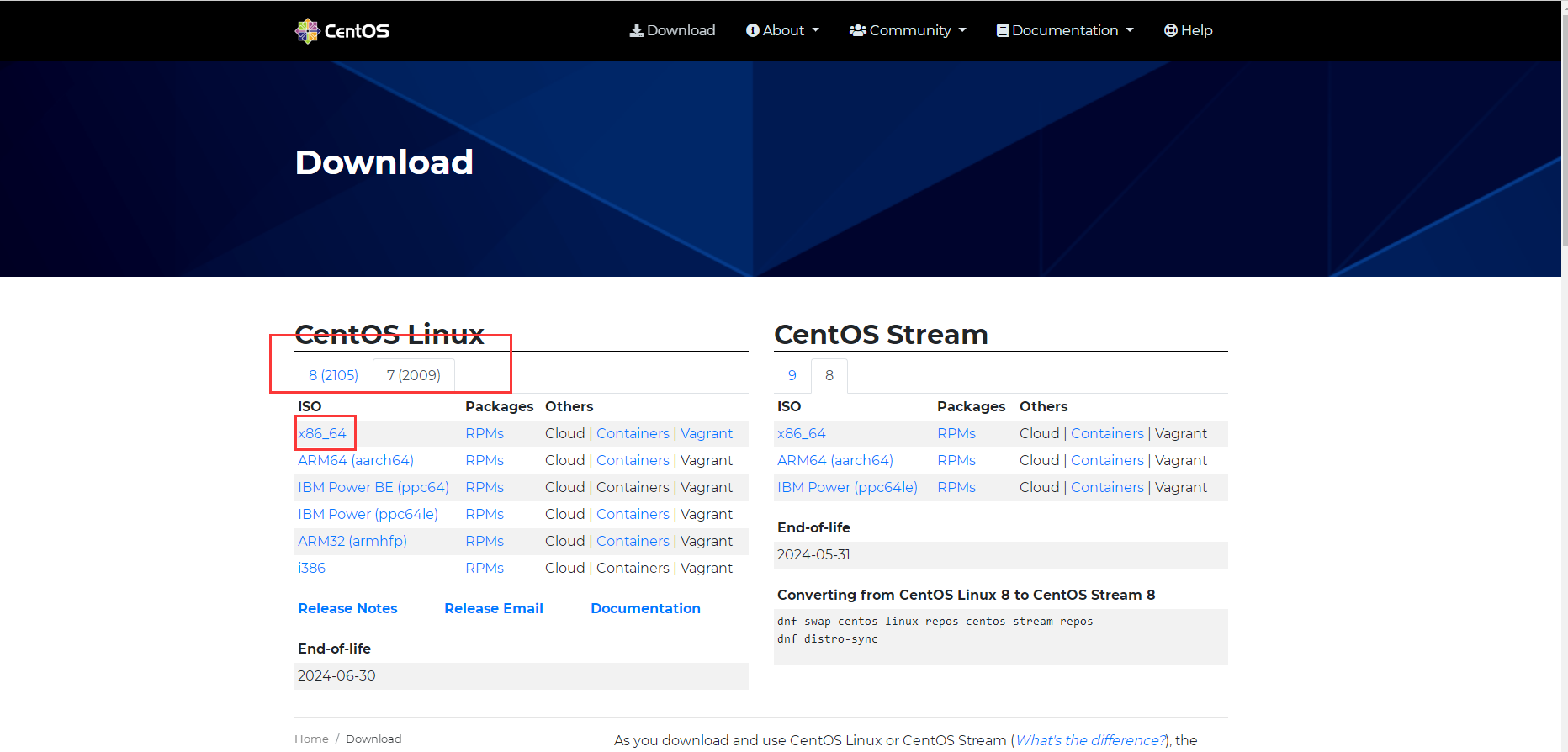Open IBM Power (ppc64le) ISO under CentOS Stream
Image resolution: width=1568 pixels, height=752 pixels.
(847, 487)
